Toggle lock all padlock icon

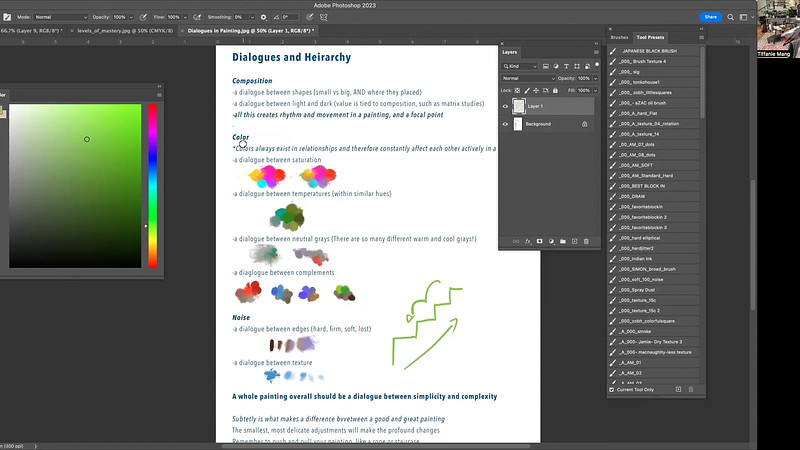(x=555, y=90)
